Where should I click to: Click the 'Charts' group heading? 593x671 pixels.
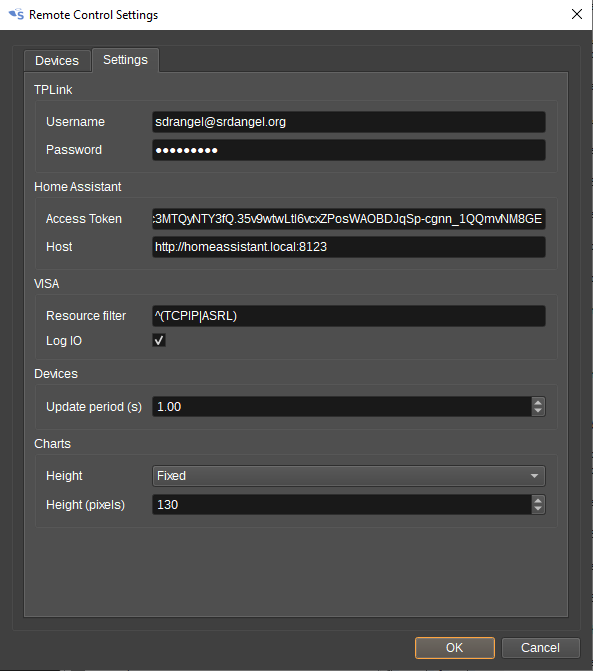click(52, 444)
